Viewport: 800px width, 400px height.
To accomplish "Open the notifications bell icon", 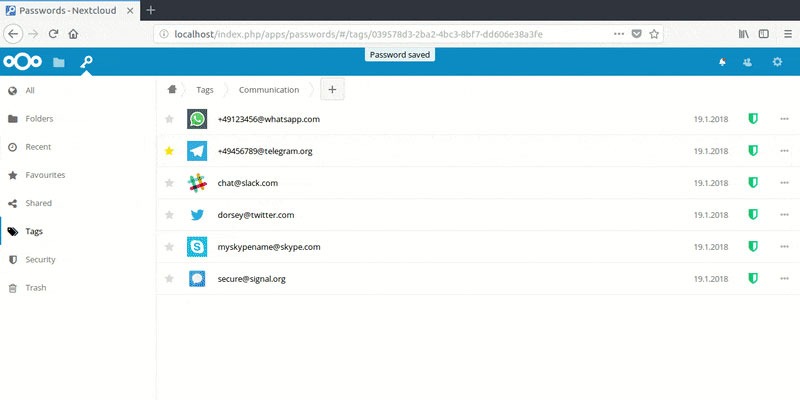I will pyautogui.click(x=722, y=62).
